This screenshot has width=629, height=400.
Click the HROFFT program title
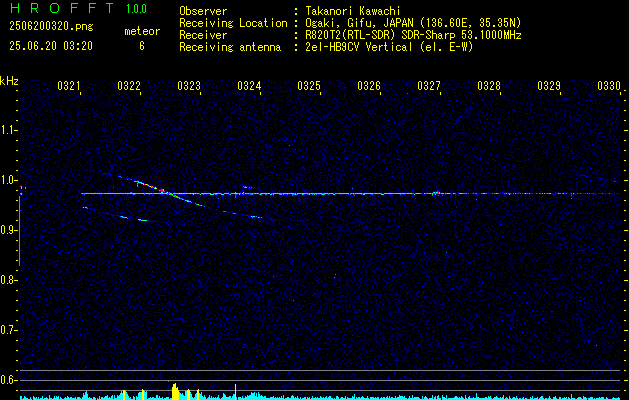pos(62,8)
